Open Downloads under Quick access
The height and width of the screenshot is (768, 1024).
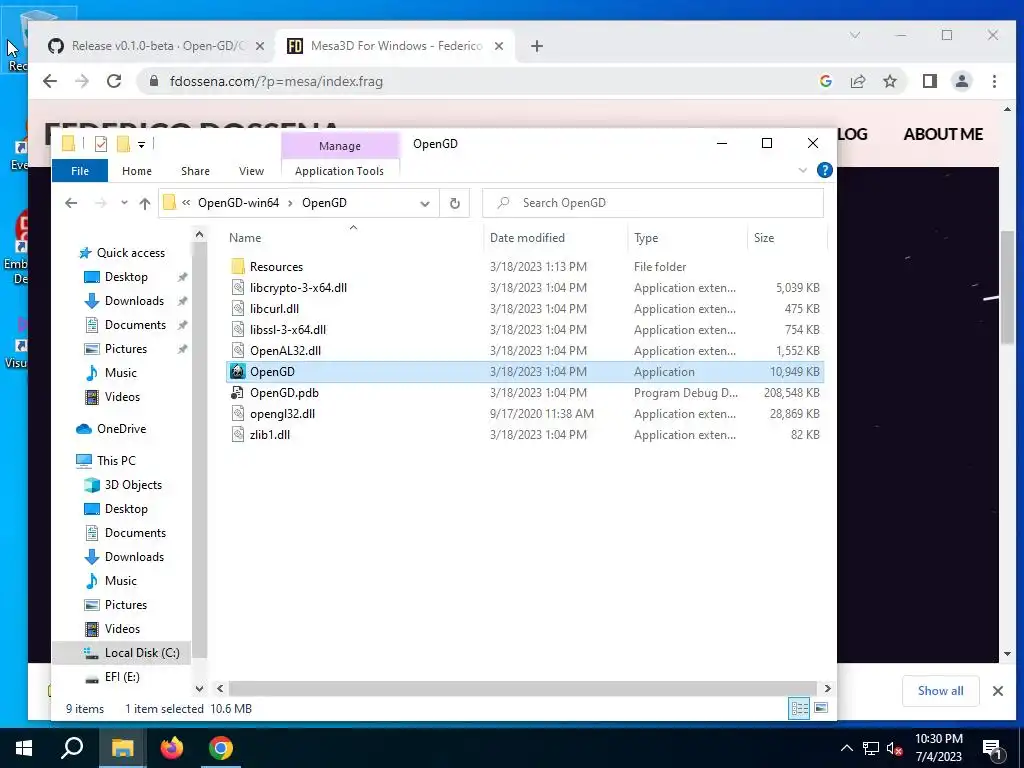[134, 300]
